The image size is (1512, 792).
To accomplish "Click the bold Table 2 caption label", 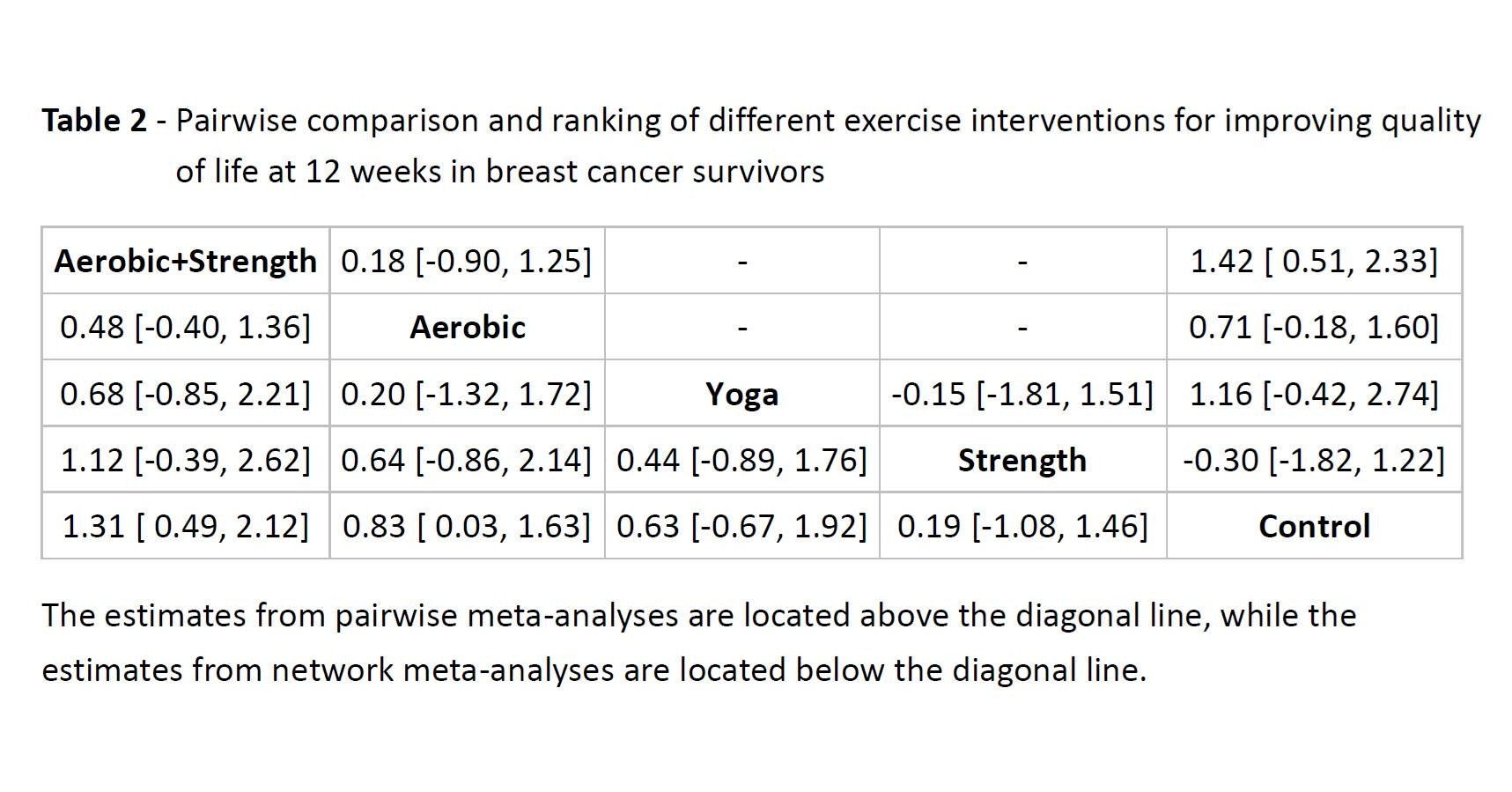I will (x=94, y=120).
